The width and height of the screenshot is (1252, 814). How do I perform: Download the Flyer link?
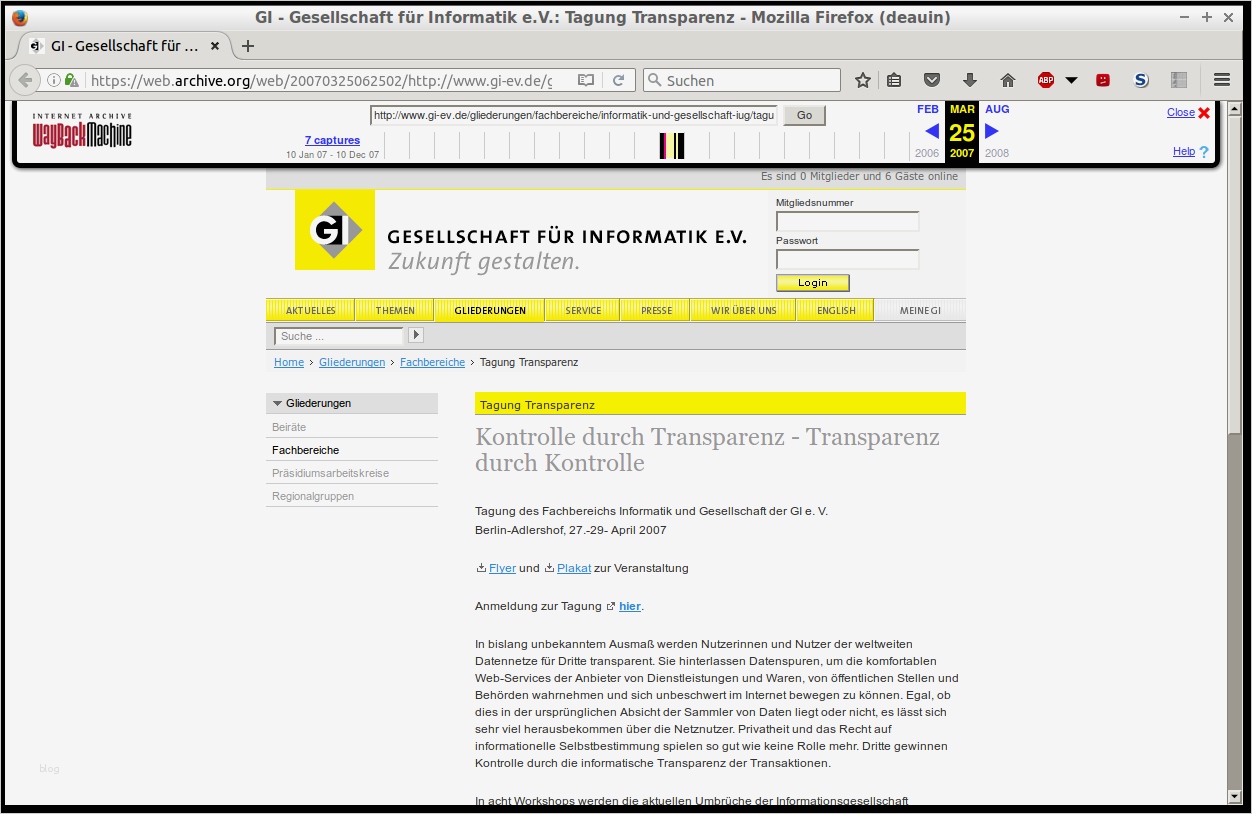pyautogui.click(x=502, y=568)
